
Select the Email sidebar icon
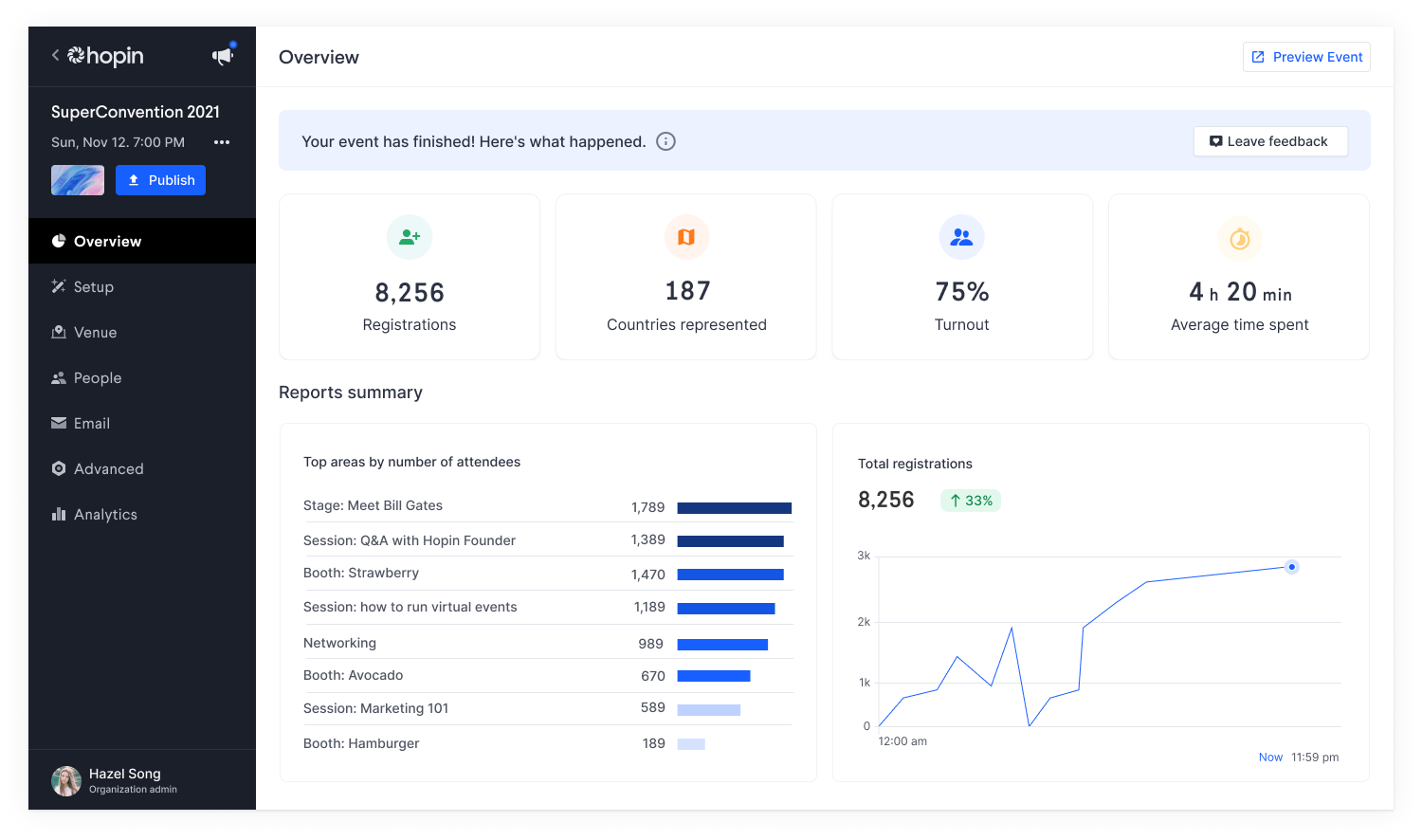(59, 423)
